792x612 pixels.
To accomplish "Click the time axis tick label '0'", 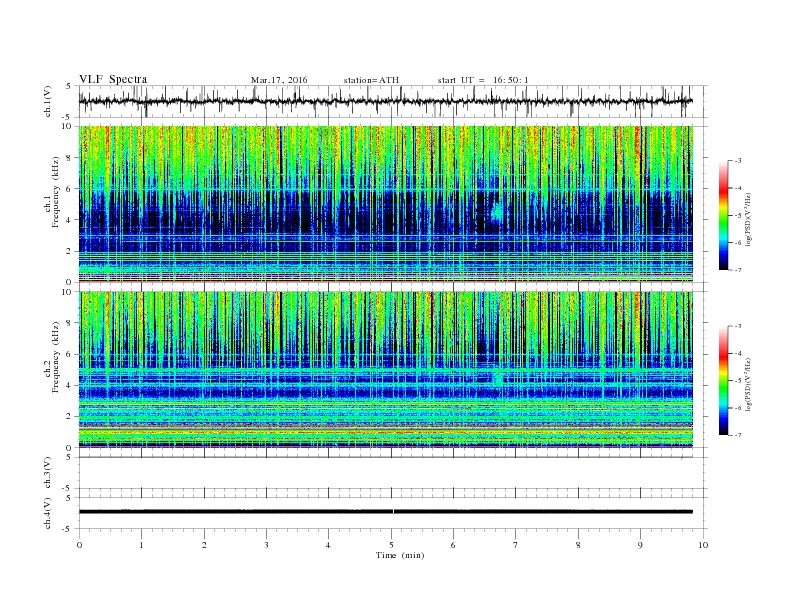I will click(79, 545).
